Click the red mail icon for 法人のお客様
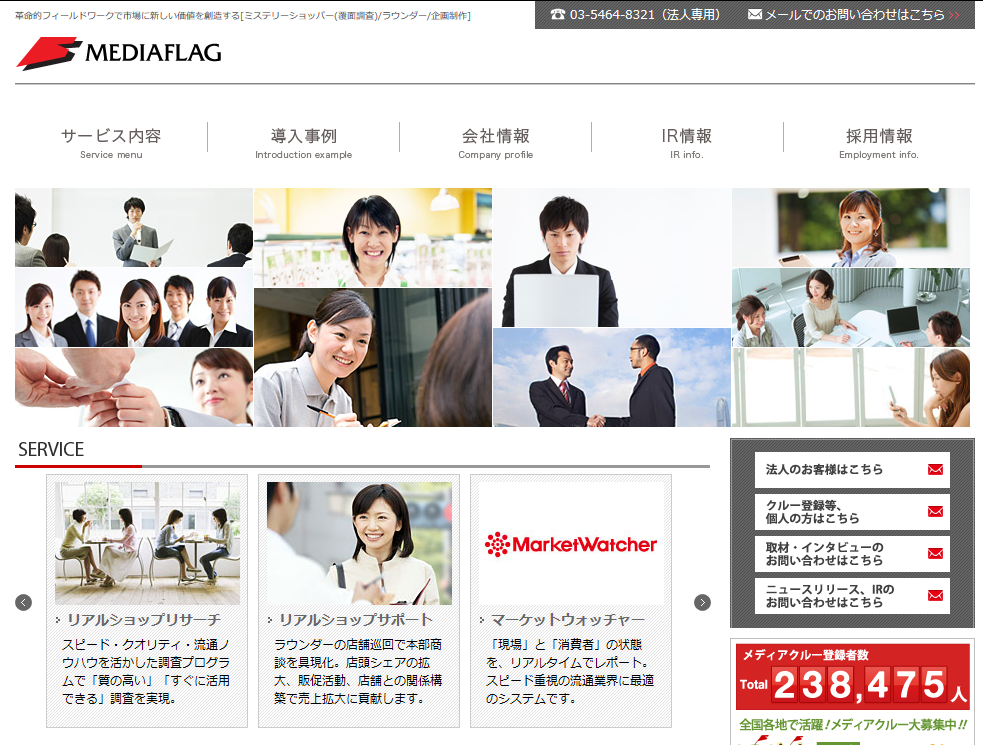This screenshot has width=983, height=745. pos(935,470)
